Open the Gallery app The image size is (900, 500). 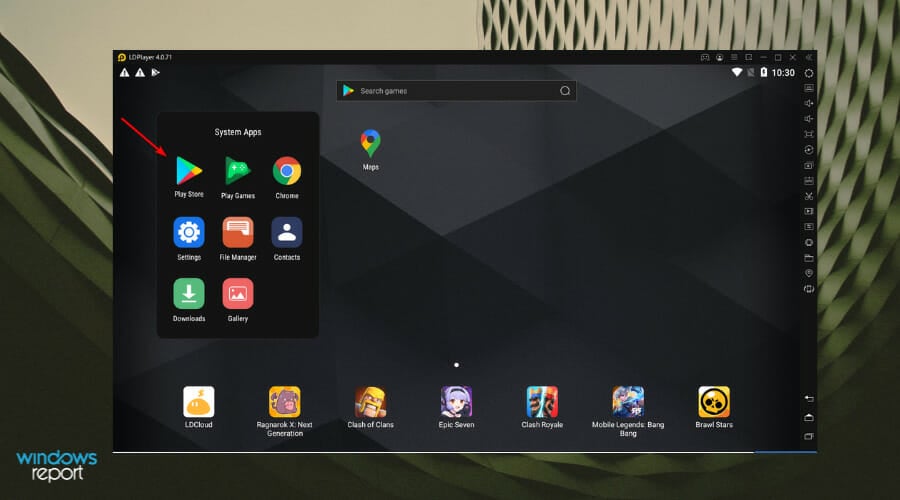coord(238,294)
